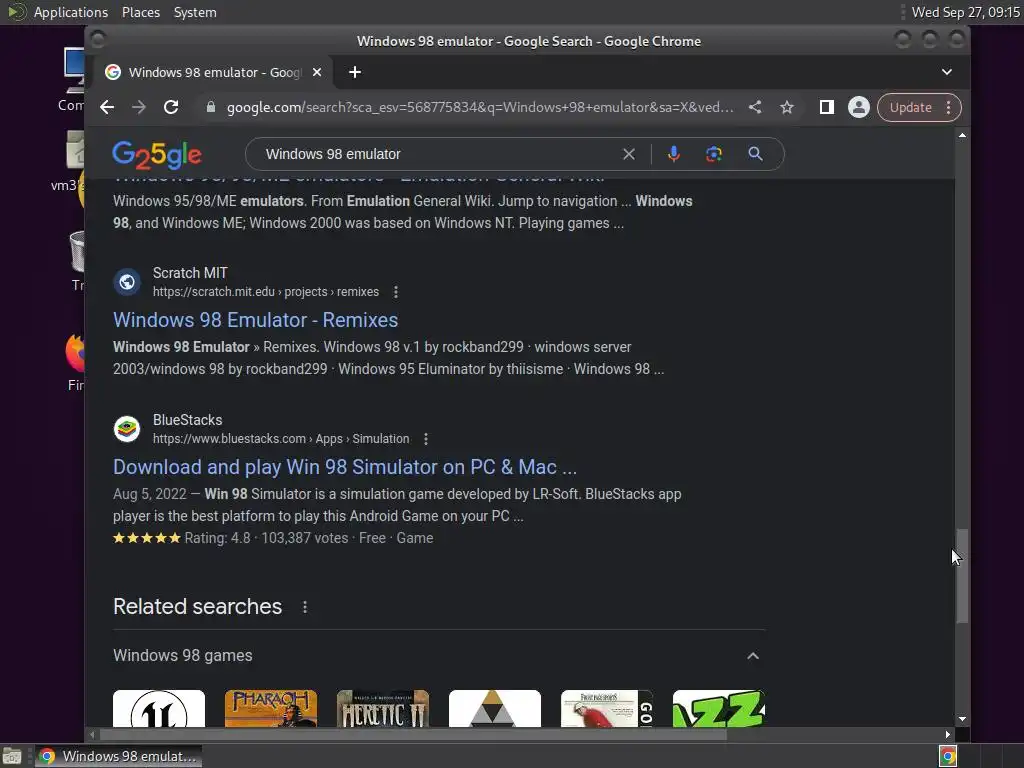Viewport: 1024px width, 768px height.
Task: Select the Unreal game thumbnail
Action: pyautogui.click(x=159, y=709)
